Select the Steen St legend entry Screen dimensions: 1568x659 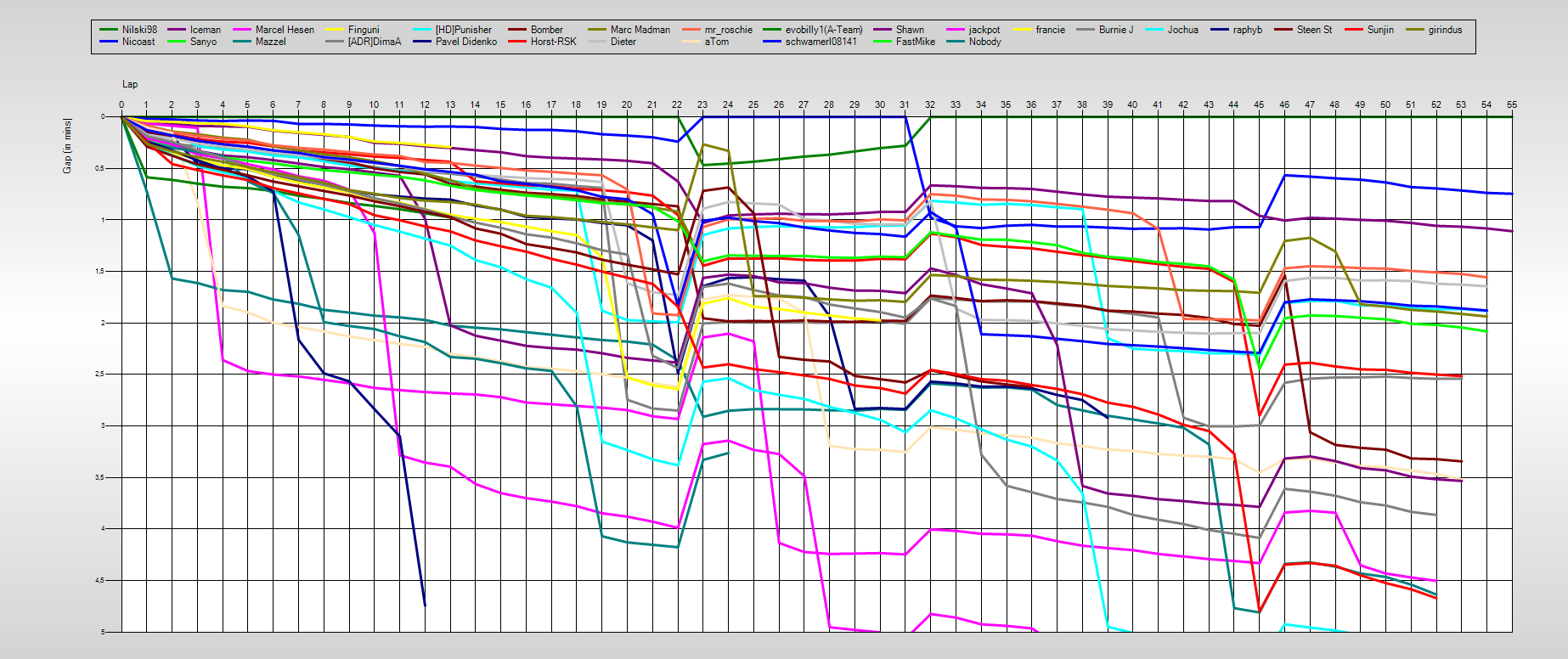point(1314,30)
